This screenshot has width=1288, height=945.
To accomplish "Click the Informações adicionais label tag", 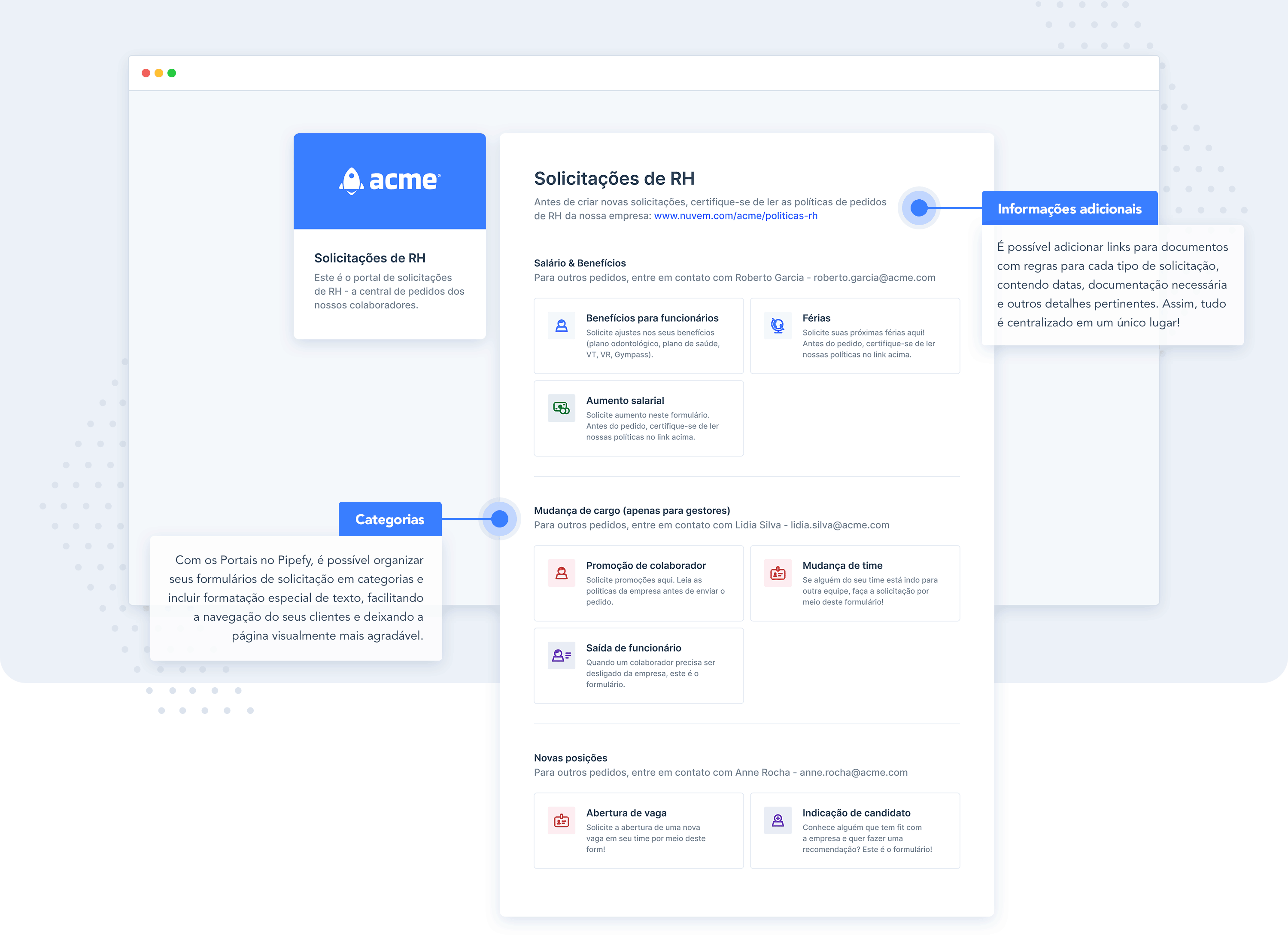I will click(1069, 208).
